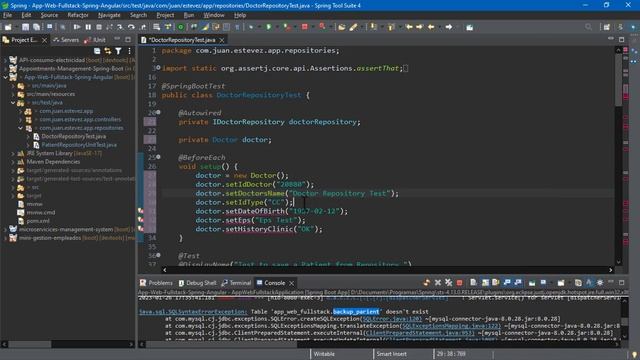The width and height of the screenshot is (640, 360).
Task: Toggle Word Wrap in Console toolbar
Action: click(496, 282)
